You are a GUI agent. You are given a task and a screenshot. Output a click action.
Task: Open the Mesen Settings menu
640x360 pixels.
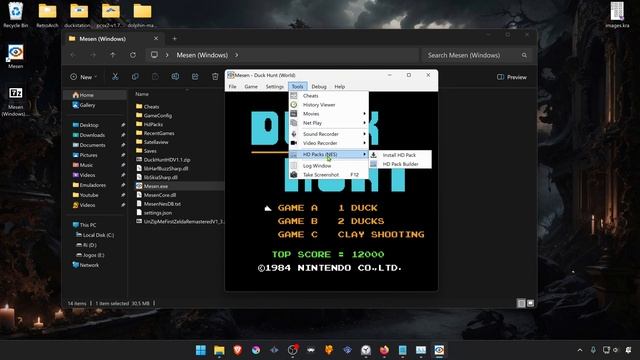[x=274, y=87]
